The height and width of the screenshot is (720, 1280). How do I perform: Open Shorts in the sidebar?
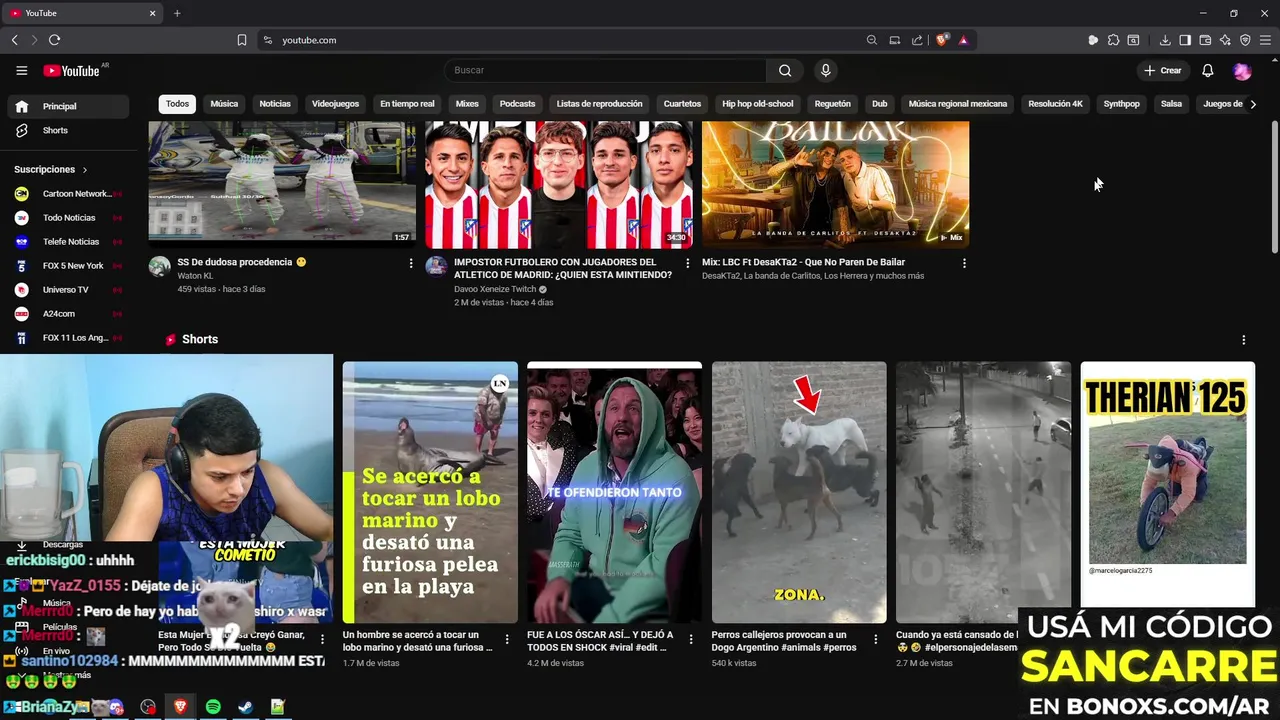coord(68,130)
